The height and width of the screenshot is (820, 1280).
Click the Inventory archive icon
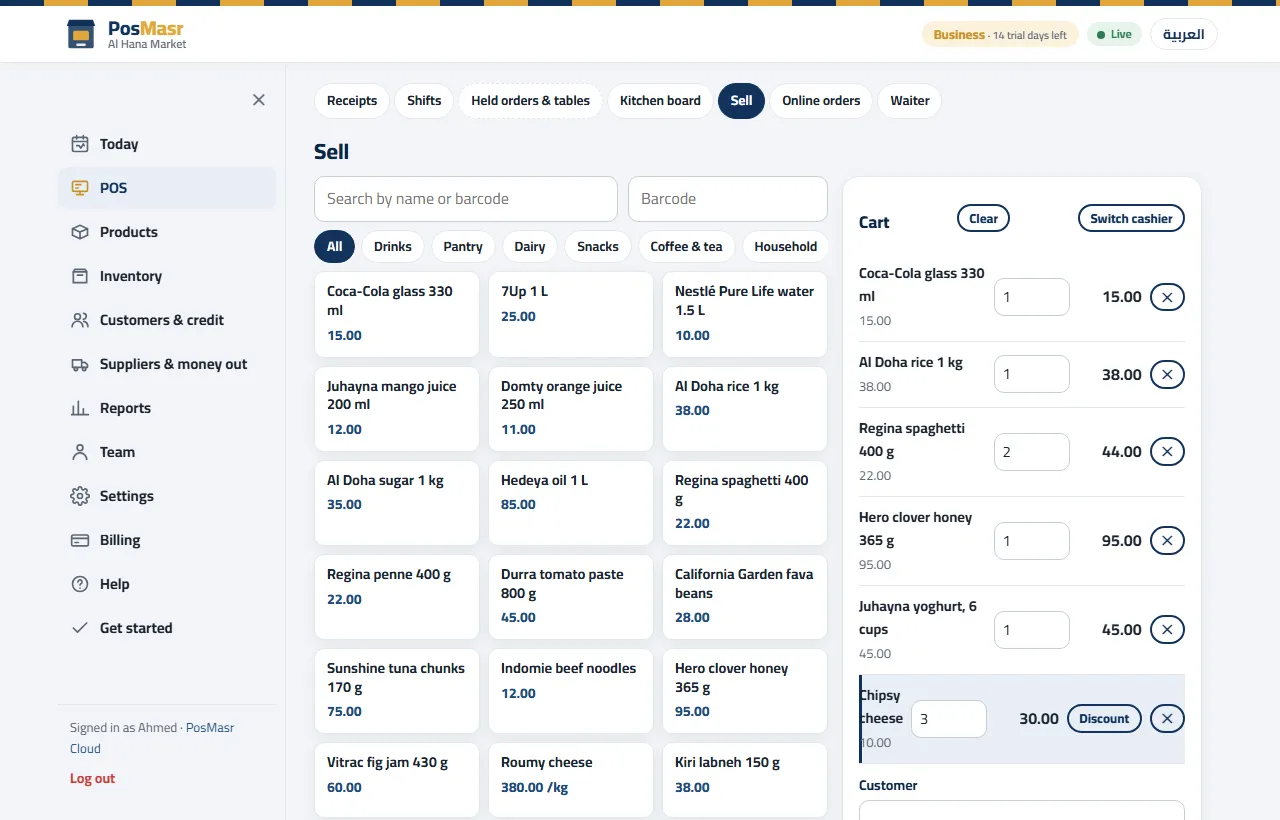(80, 276)
